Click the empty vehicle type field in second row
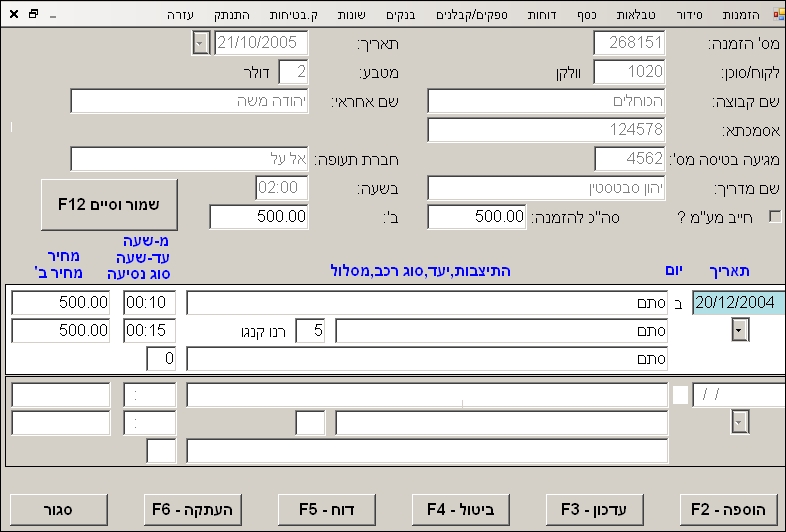Image resolution: width=786 pixels, height=532 pixels. click(x=310, y=423)
